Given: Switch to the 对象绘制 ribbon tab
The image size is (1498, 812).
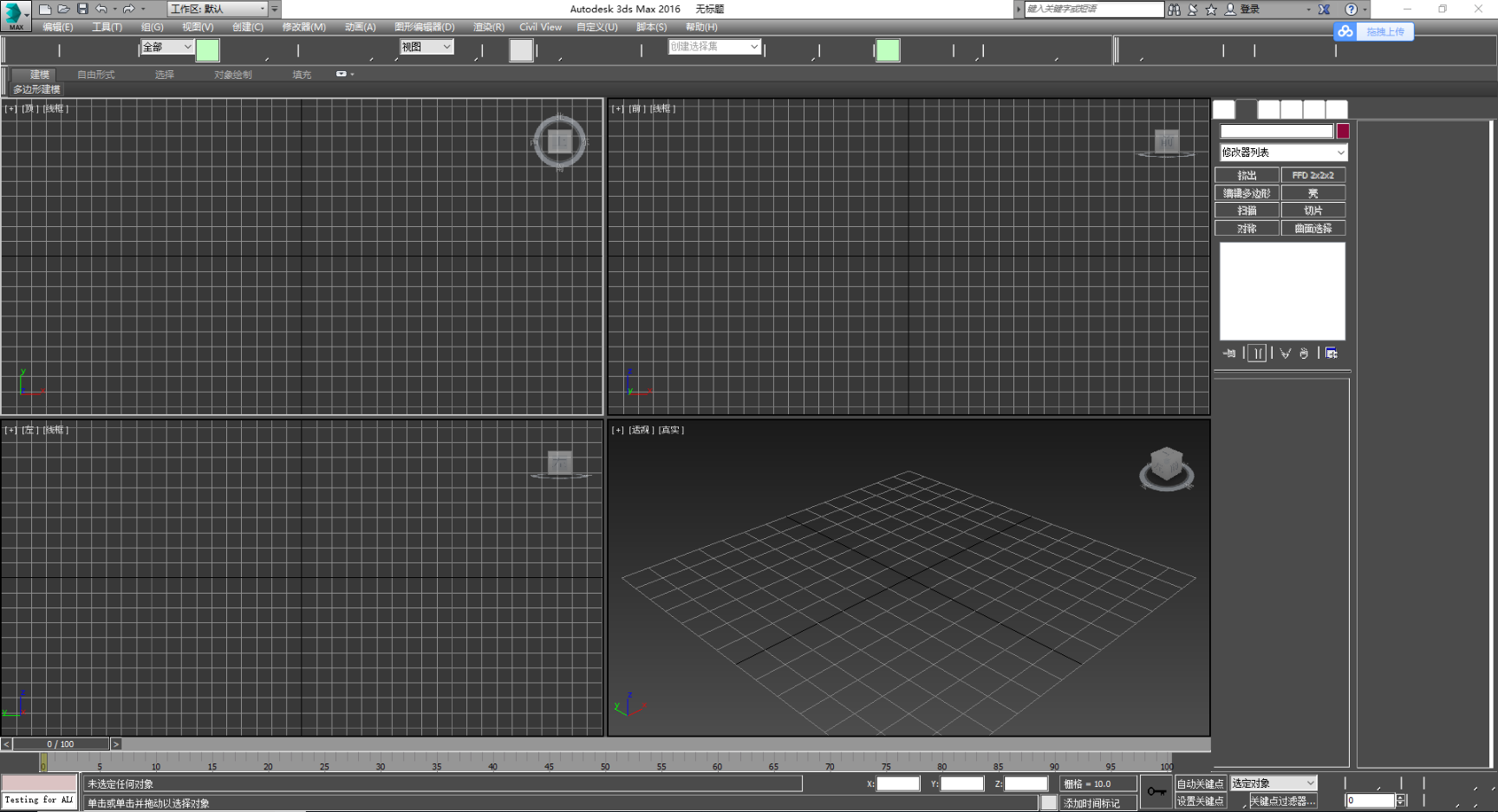Looking at the screenshot, I should click(233, 75).
